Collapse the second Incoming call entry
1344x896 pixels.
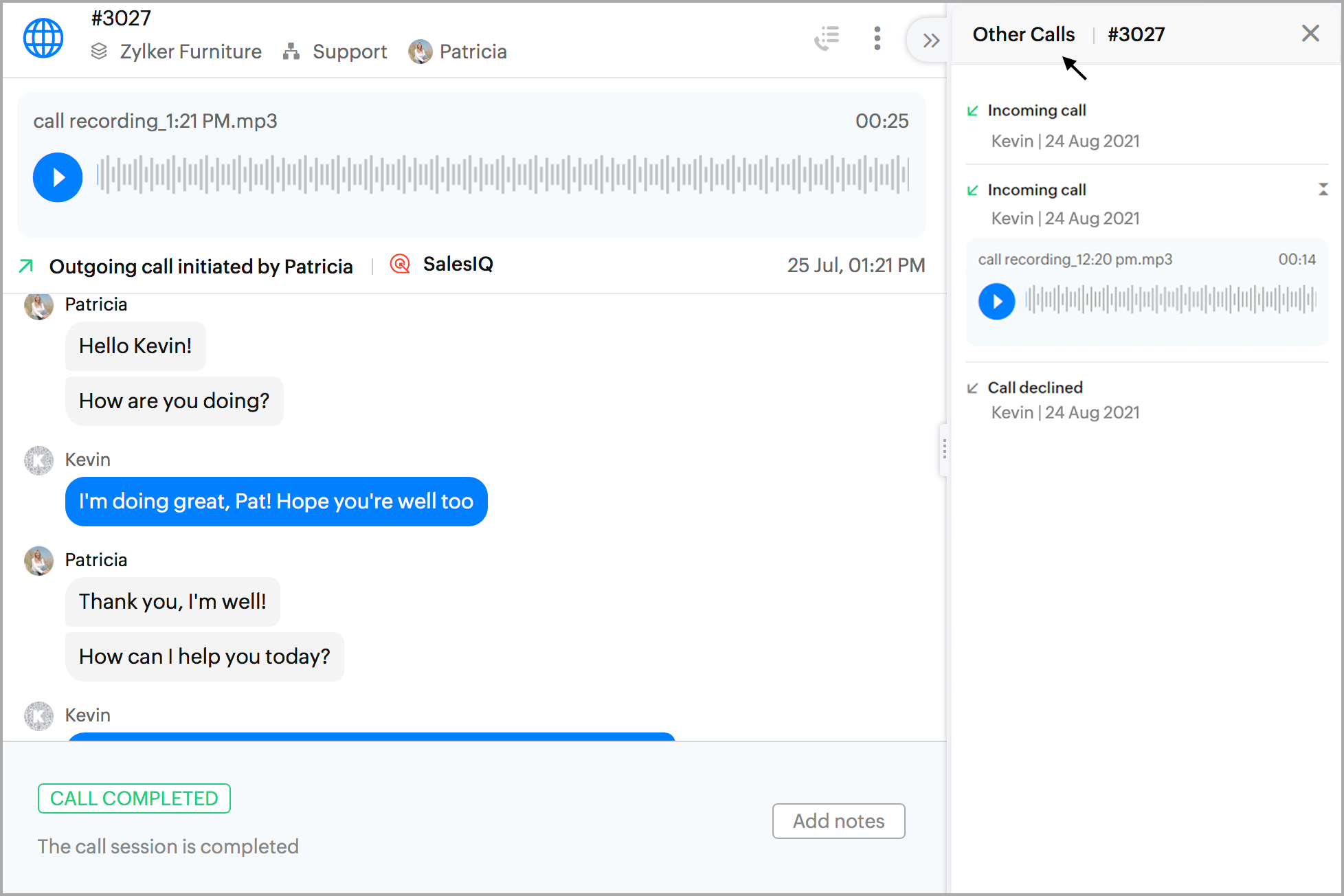(x=1323, y=190)
